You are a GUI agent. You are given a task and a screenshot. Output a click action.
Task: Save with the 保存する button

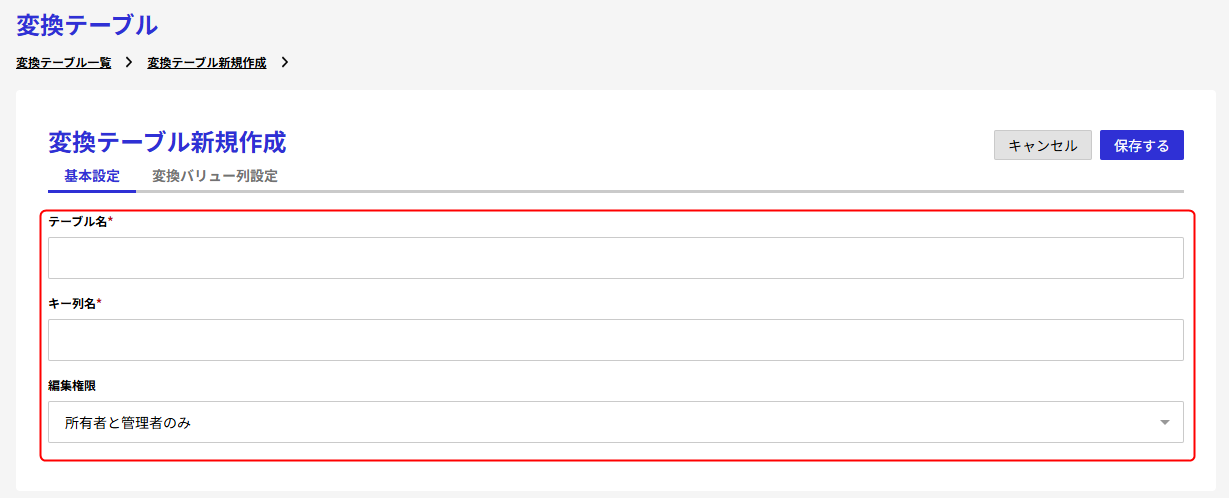pyautogui.click(x=1141, y=145)
